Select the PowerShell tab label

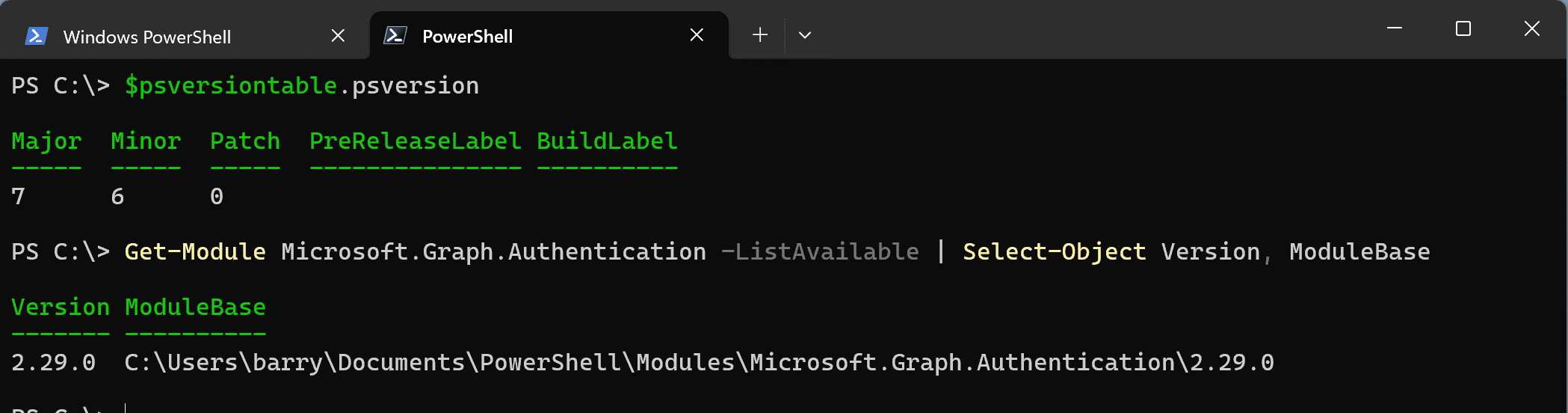tap(468, 36)
